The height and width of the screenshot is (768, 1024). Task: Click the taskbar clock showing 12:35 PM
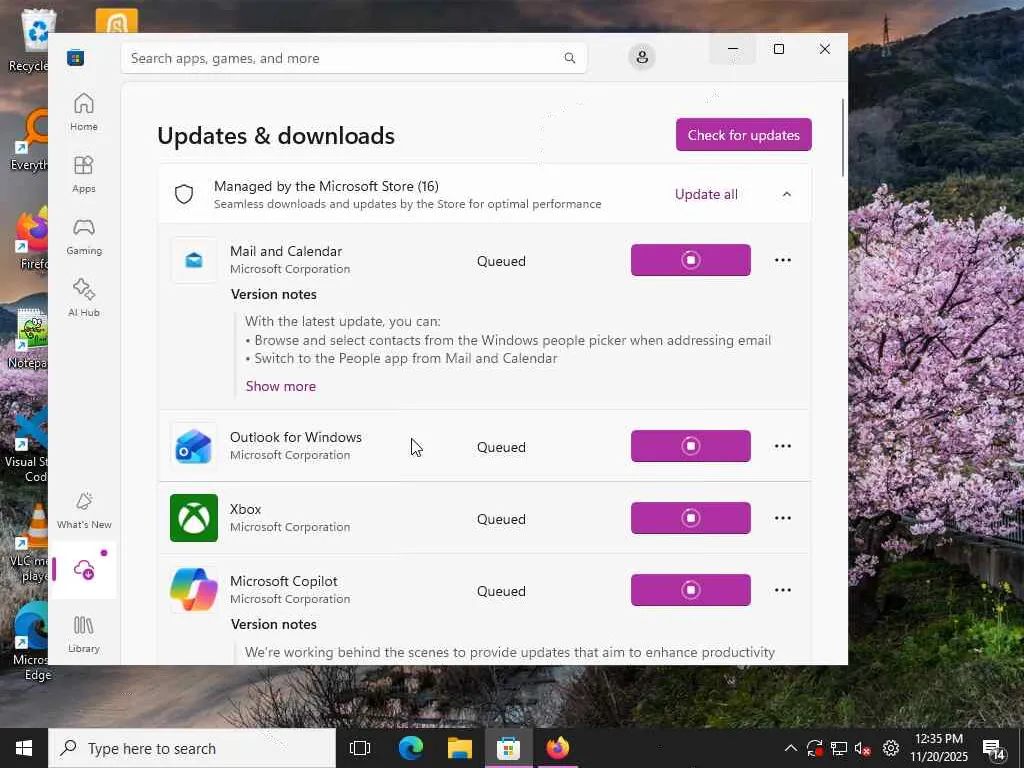click(939, 748)
